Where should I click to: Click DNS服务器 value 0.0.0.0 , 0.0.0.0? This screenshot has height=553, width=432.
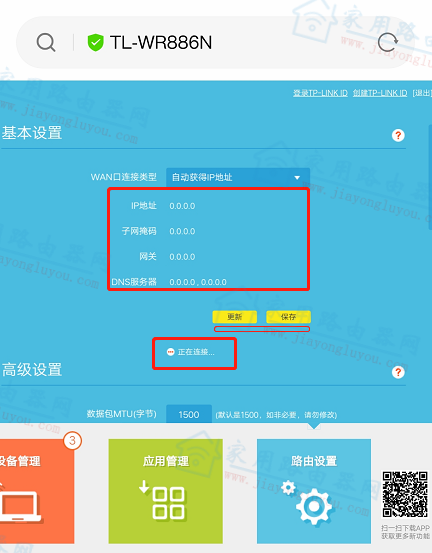pos(198,282)
